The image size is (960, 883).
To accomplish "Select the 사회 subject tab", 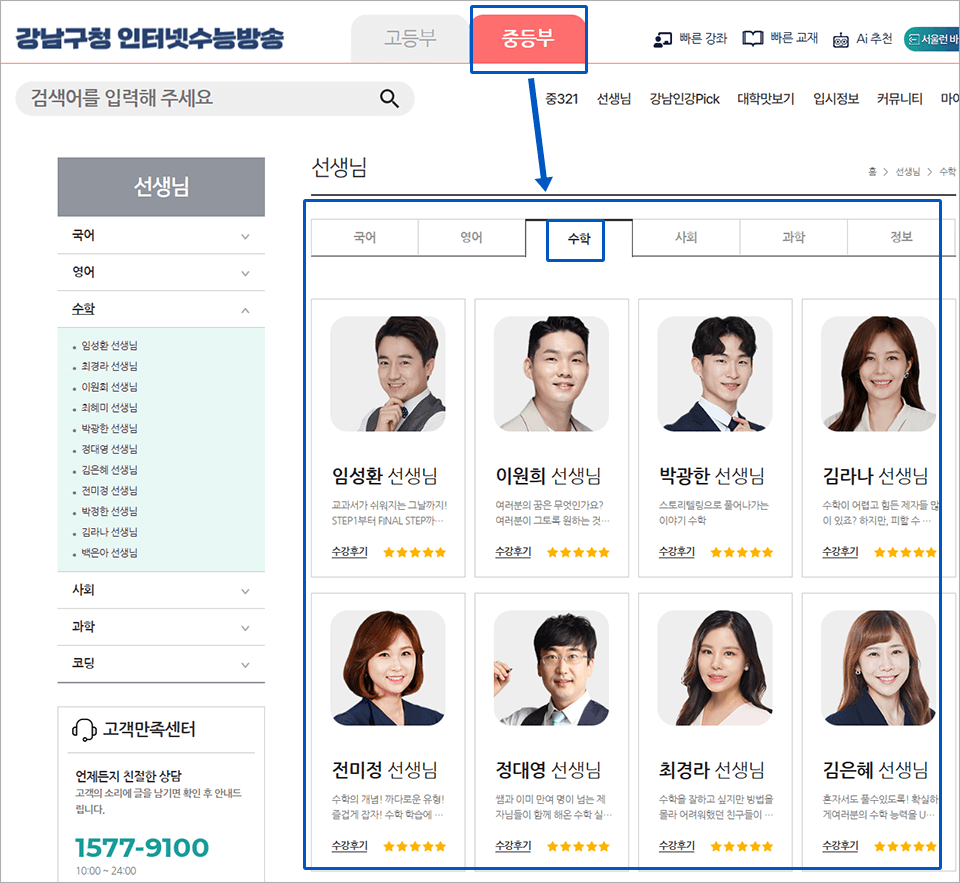I will pyautogui.click(x=686, y=237).
